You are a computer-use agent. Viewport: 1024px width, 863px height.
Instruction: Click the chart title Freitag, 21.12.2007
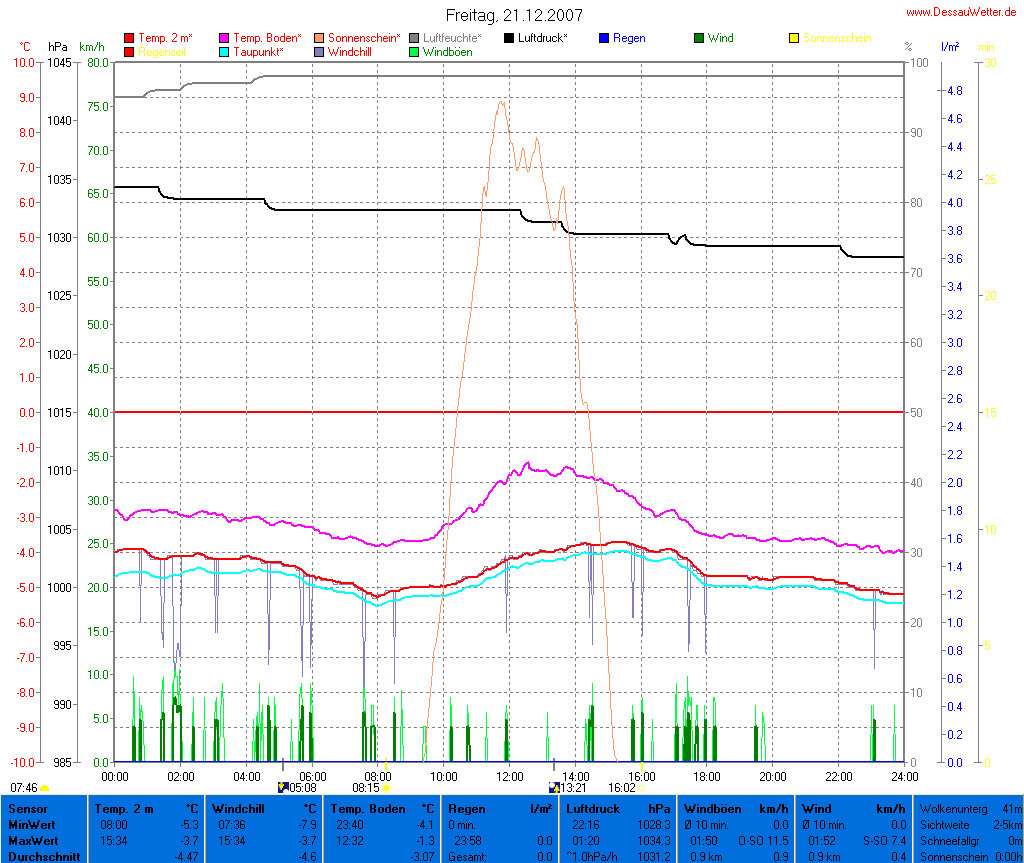pos(514,15)
